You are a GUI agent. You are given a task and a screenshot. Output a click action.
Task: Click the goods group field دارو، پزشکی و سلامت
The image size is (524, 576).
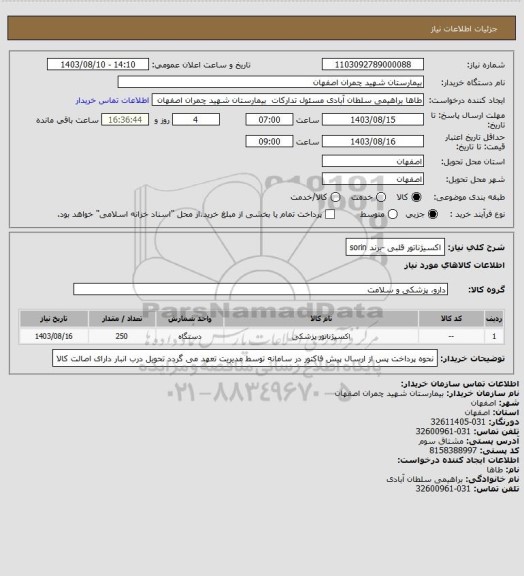pos(260,289)
